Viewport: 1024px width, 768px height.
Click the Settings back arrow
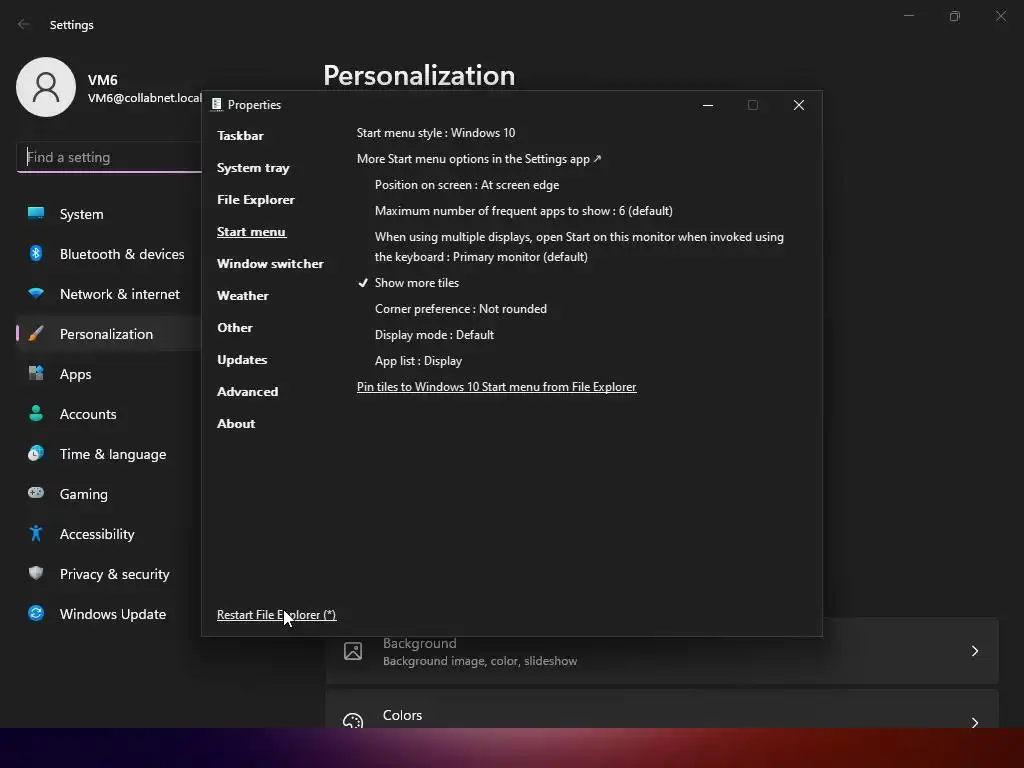[x=24, y=24]
